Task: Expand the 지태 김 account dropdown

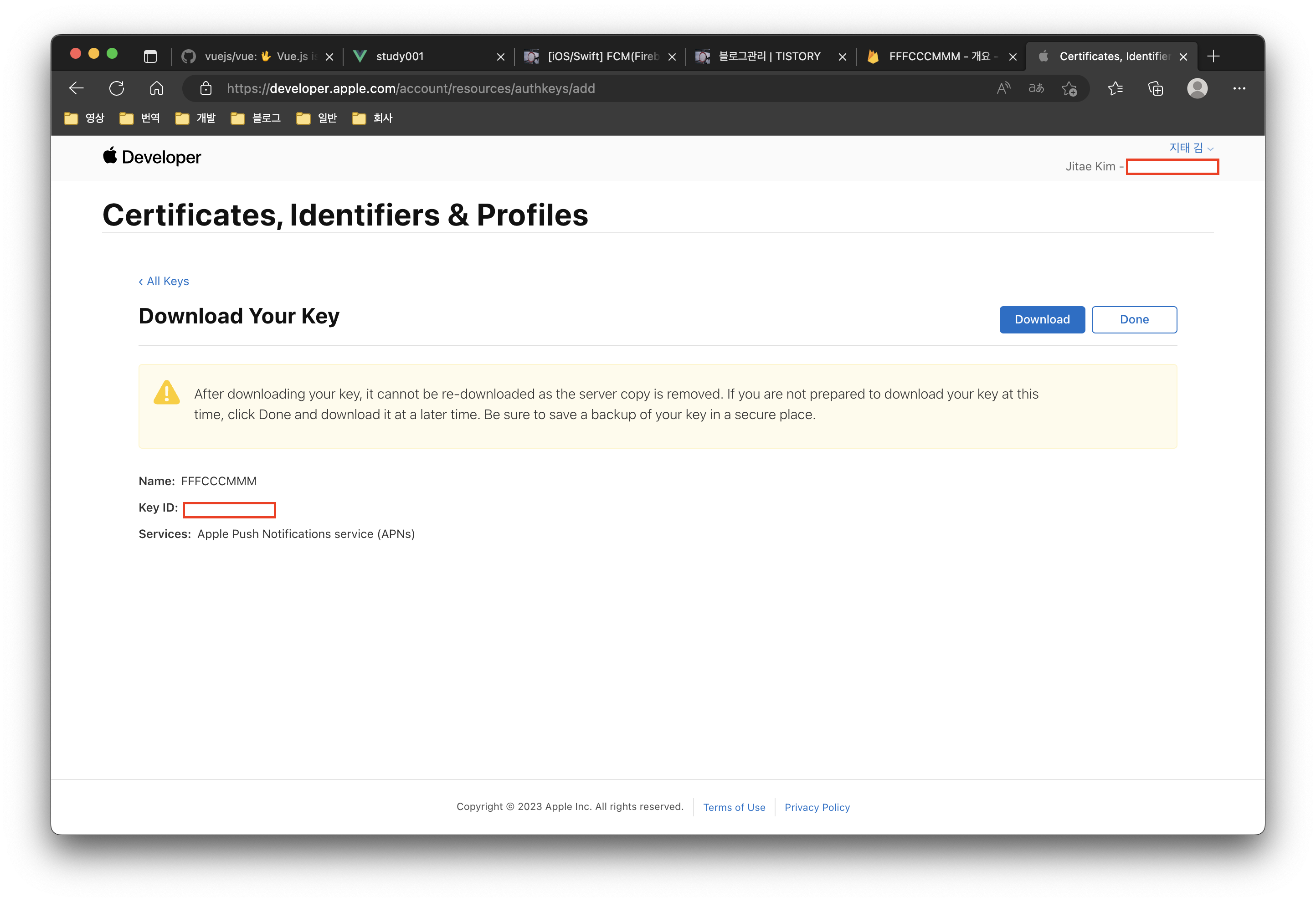Action: click(x=1192, y=148)
